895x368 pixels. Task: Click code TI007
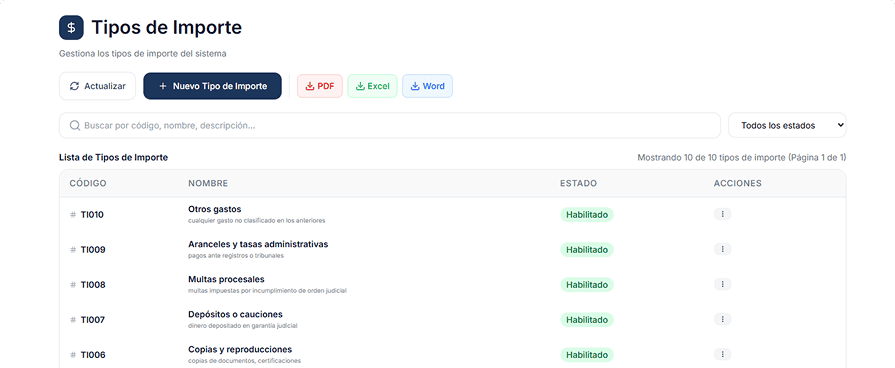(92, 320)
